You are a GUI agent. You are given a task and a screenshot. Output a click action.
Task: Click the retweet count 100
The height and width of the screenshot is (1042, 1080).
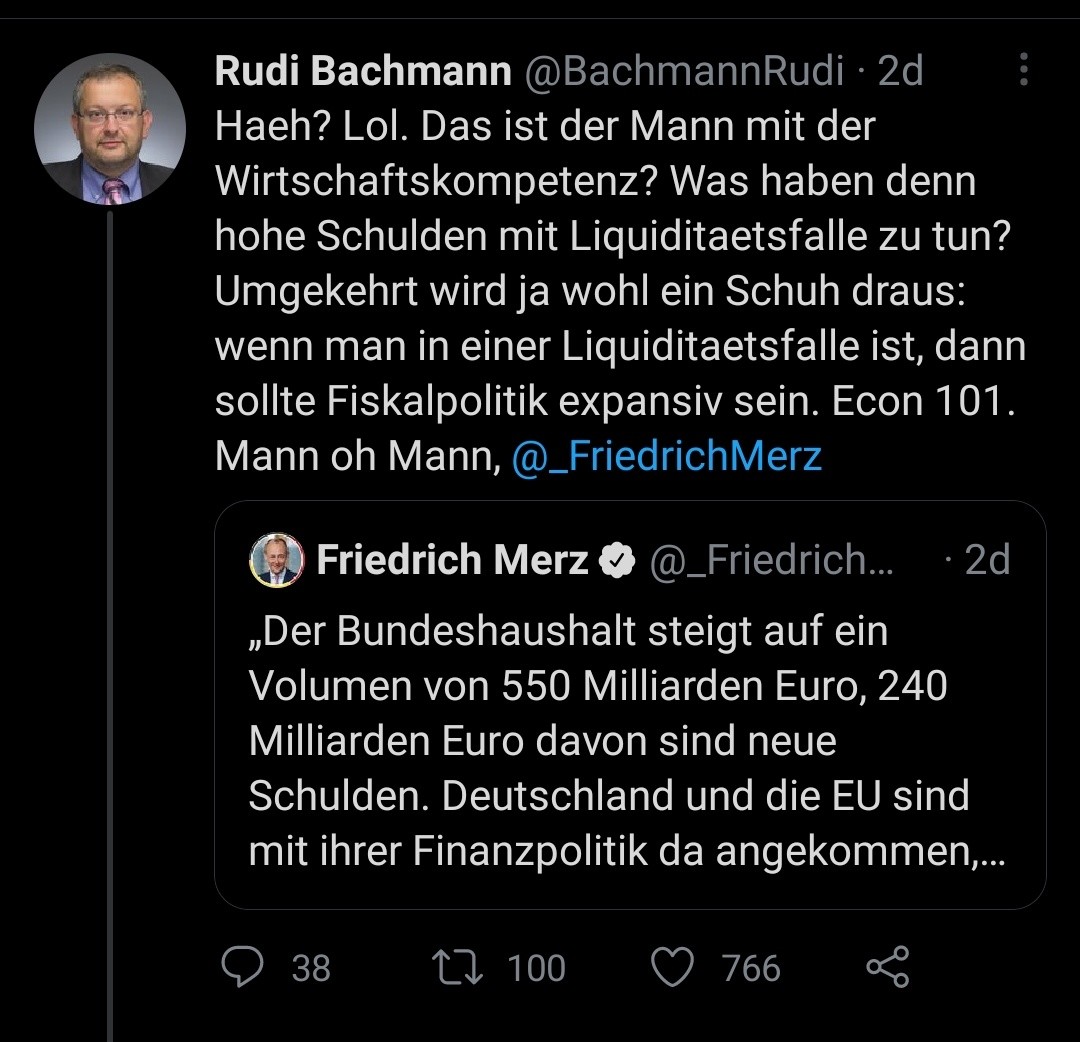coord(536,968)
